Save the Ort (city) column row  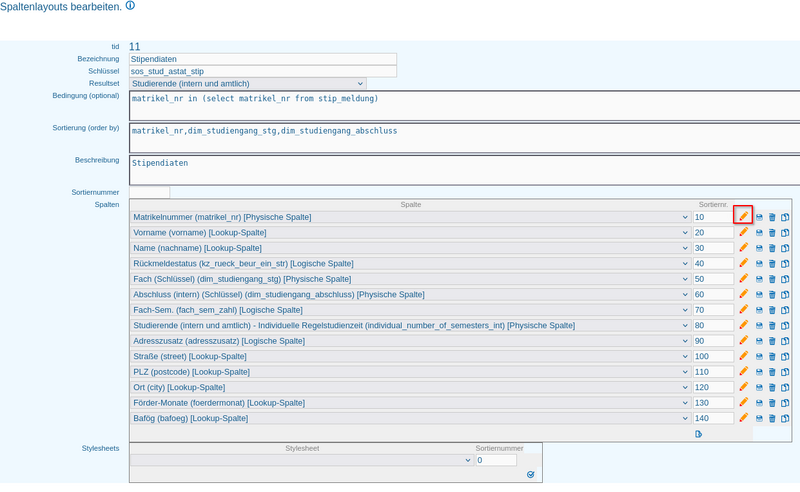(759, 387)
